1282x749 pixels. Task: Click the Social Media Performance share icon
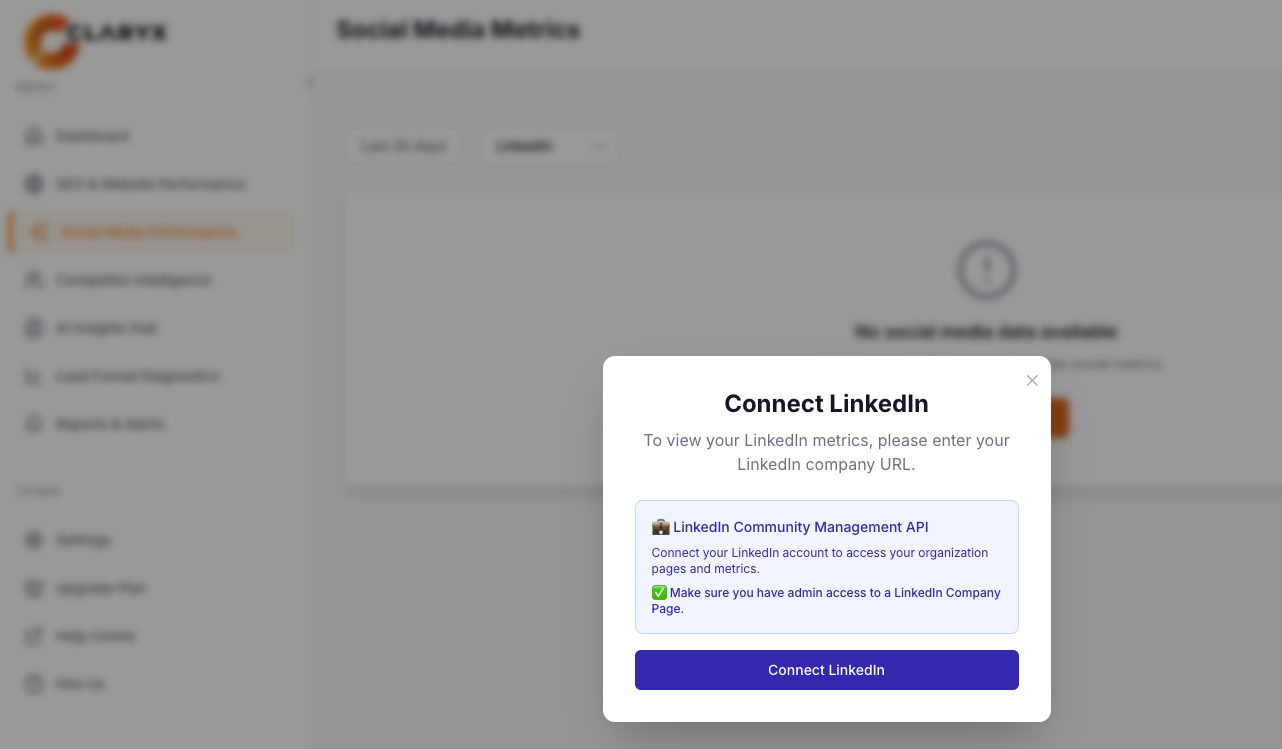tap(38, 232)
